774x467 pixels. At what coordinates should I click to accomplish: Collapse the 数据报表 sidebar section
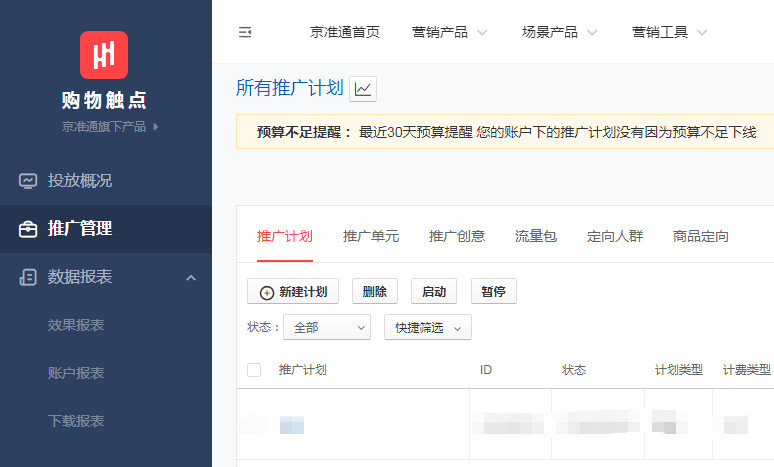191,277
